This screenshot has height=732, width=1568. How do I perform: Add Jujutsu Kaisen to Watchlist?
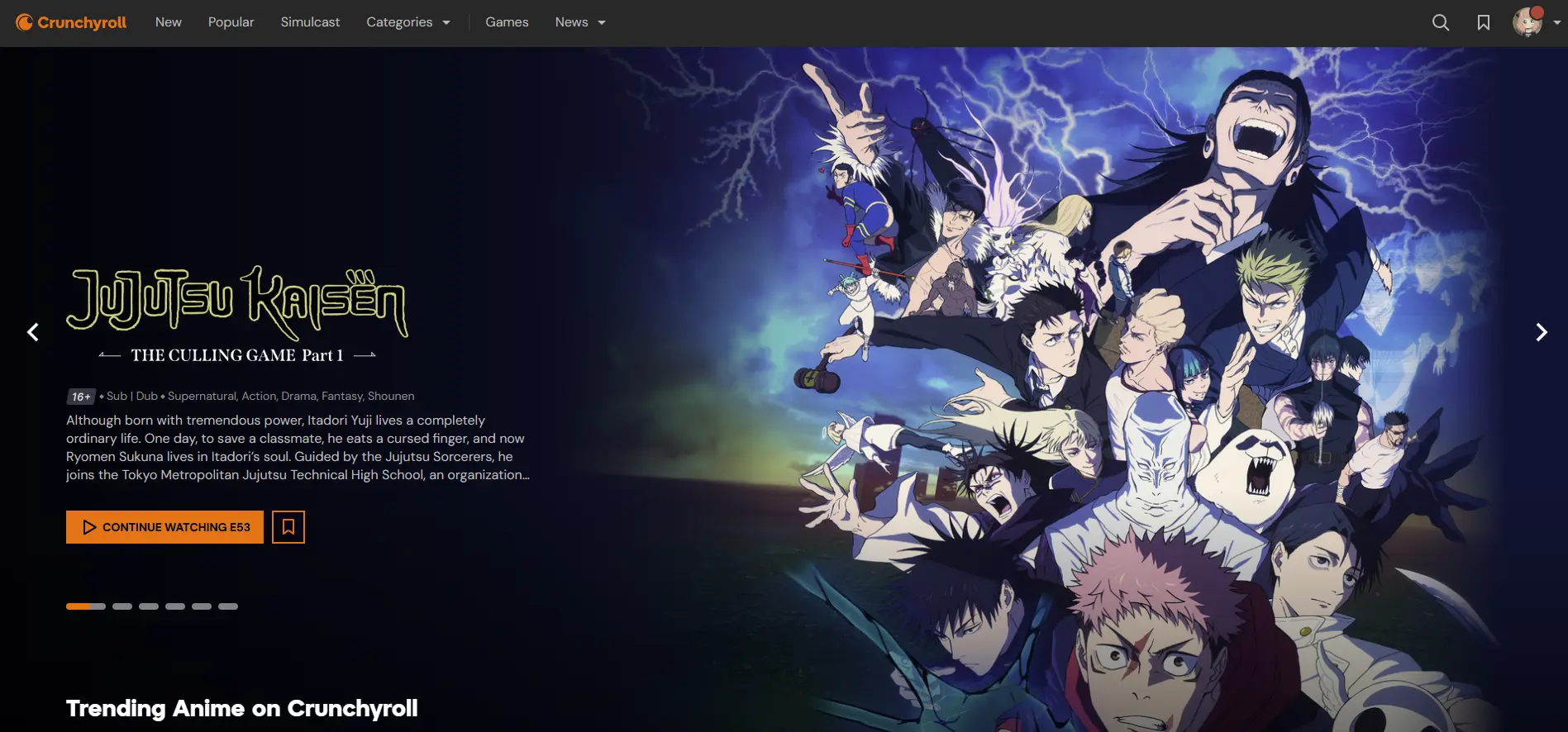coord(288,527)
